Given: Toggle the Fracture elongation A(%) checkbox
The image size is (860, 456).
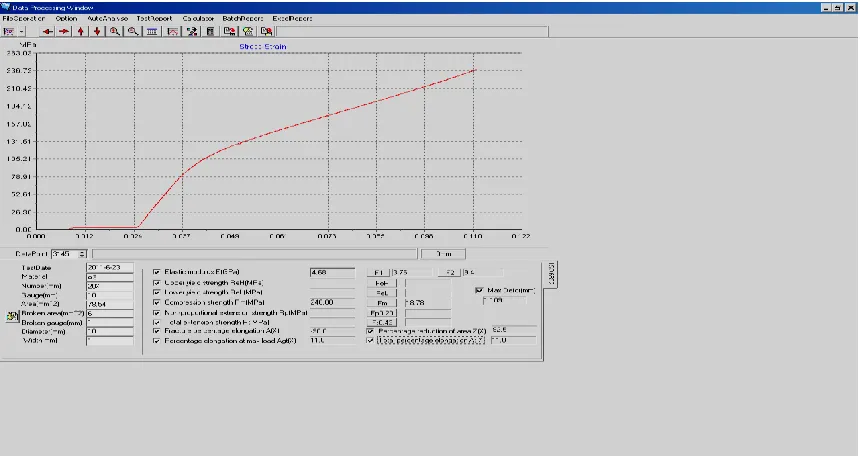Looking at the screenshot, I should click(157, 331).
